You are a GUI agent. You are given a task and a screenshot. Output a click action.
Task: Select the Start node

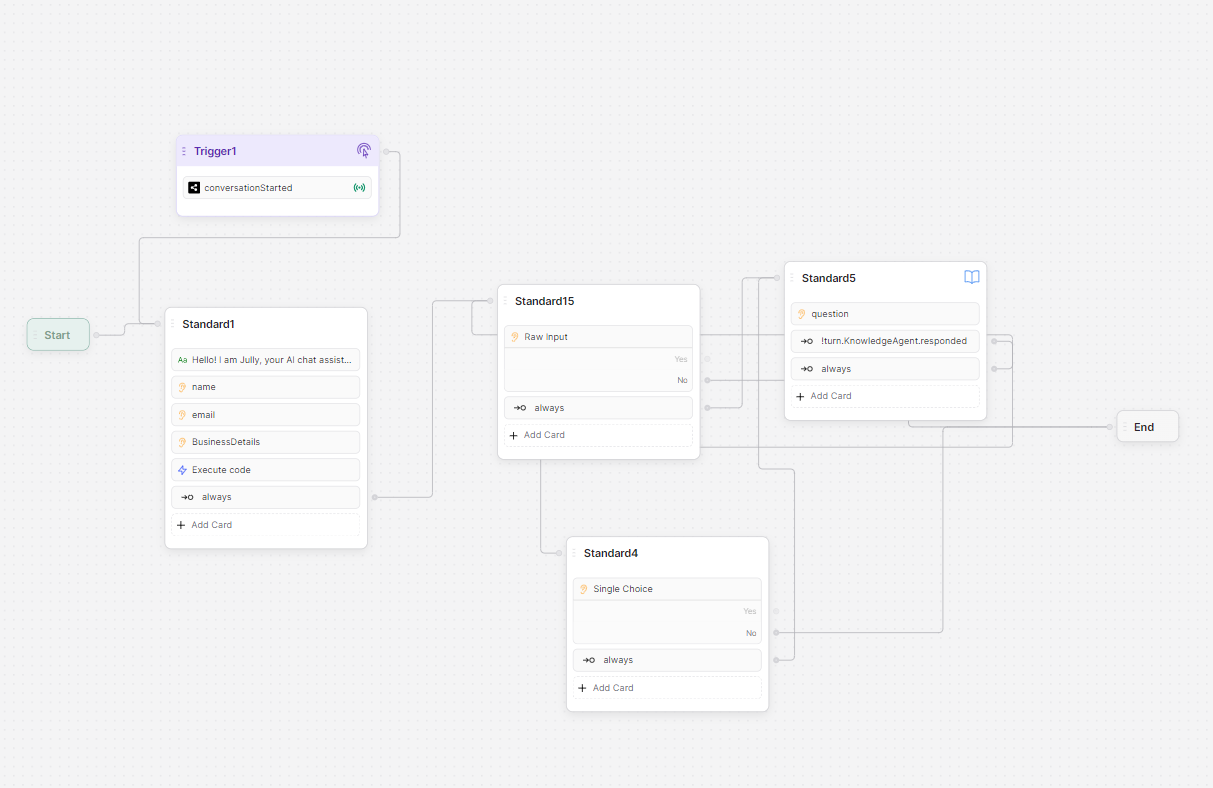point(58,335)
